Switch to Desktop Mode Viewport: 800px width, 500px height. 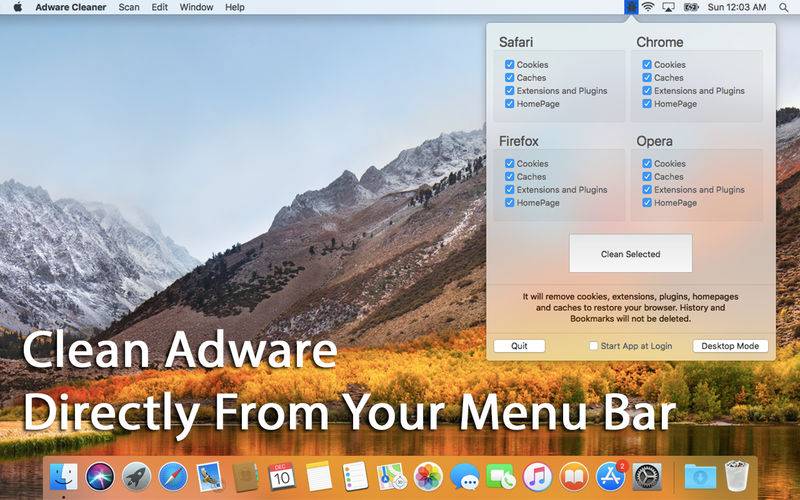pyautogui.click(x=730, y=346)
